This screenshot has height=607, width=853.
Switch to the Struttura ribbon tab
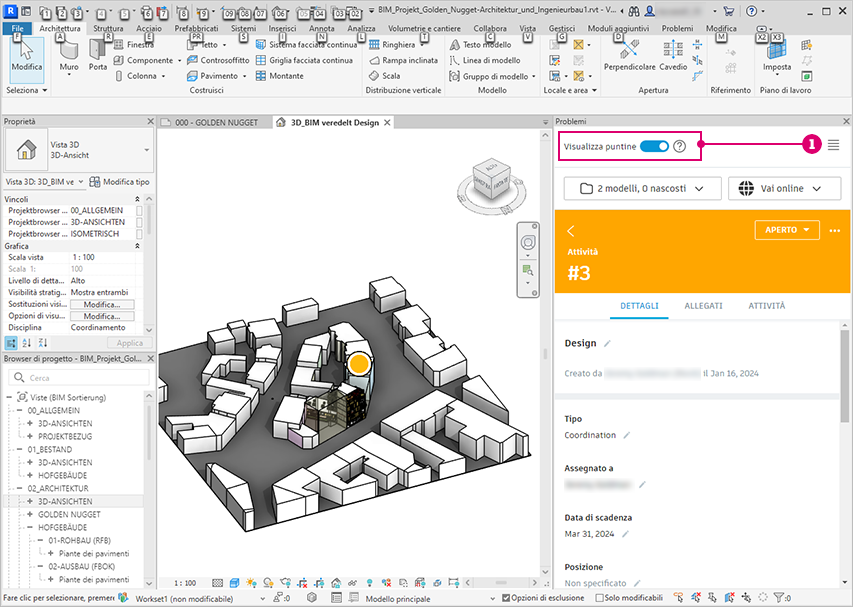[x=108, y=28]
